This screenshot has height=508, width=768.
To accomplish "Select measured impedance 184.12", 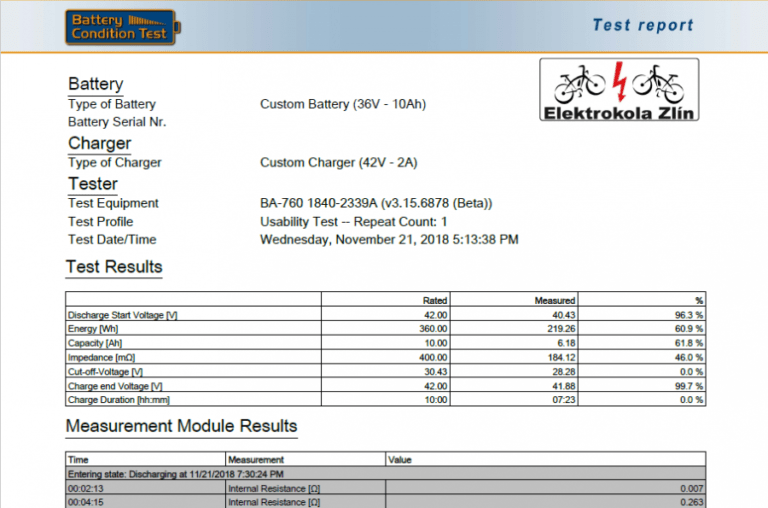I will click(561, 358).
